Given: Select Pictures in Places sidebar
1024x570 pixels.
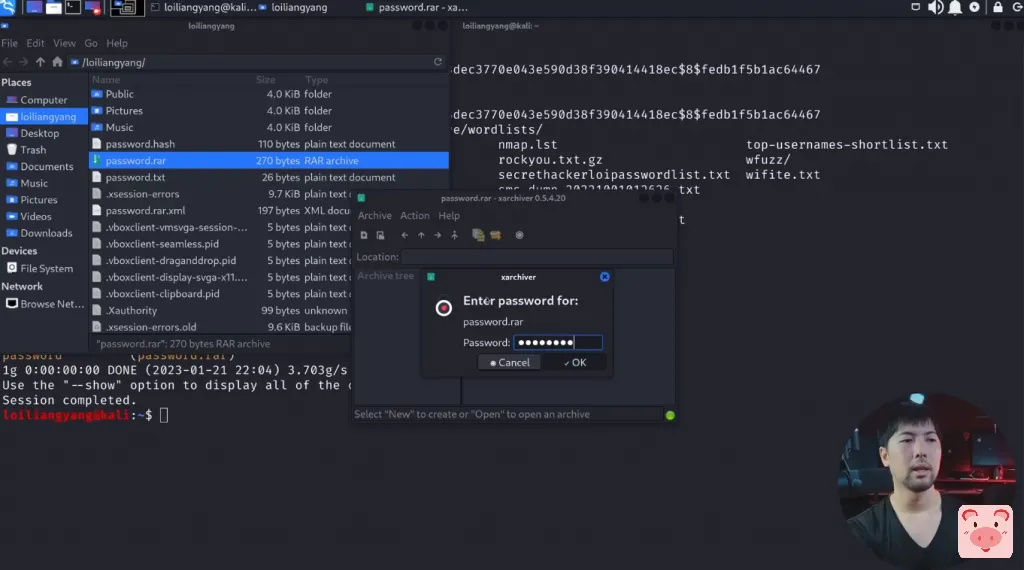Looking at the screenshot, I should (x=43, y=200).
